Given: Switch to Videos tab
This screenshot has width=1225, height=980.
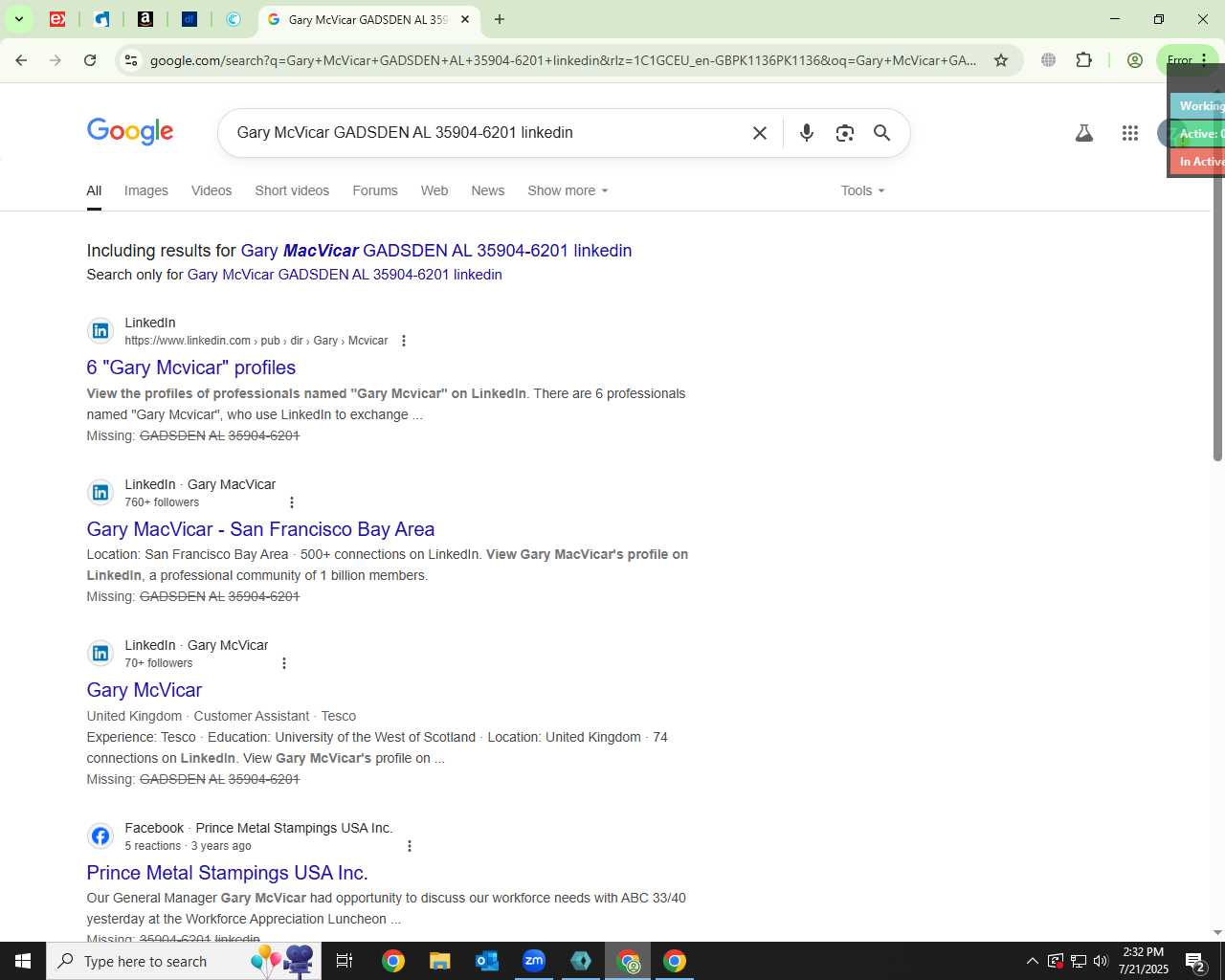Looking at the screenshot, I should (x=212, y=190).
